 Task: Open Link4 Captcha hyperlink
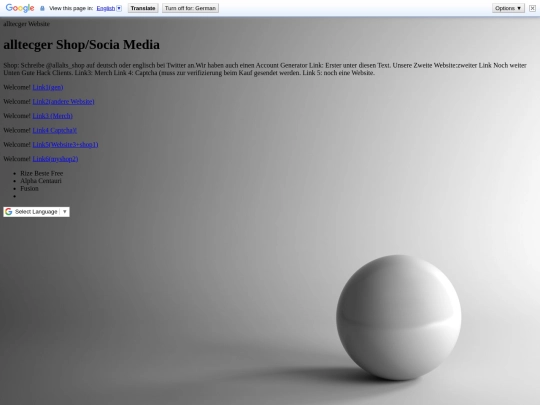click(54, 130)
